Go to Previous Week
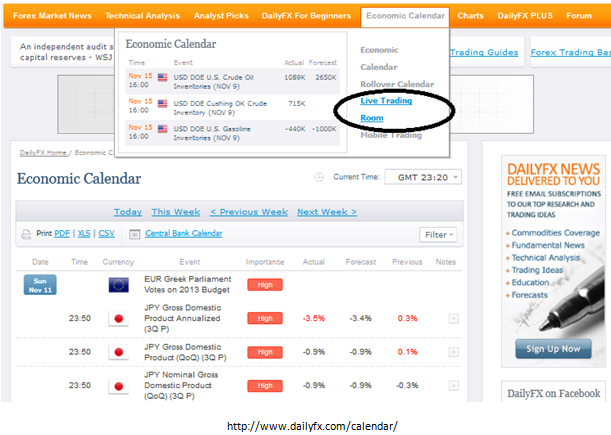Image resolution: width=611 pixels, height=435 pixels. (249, 212)
